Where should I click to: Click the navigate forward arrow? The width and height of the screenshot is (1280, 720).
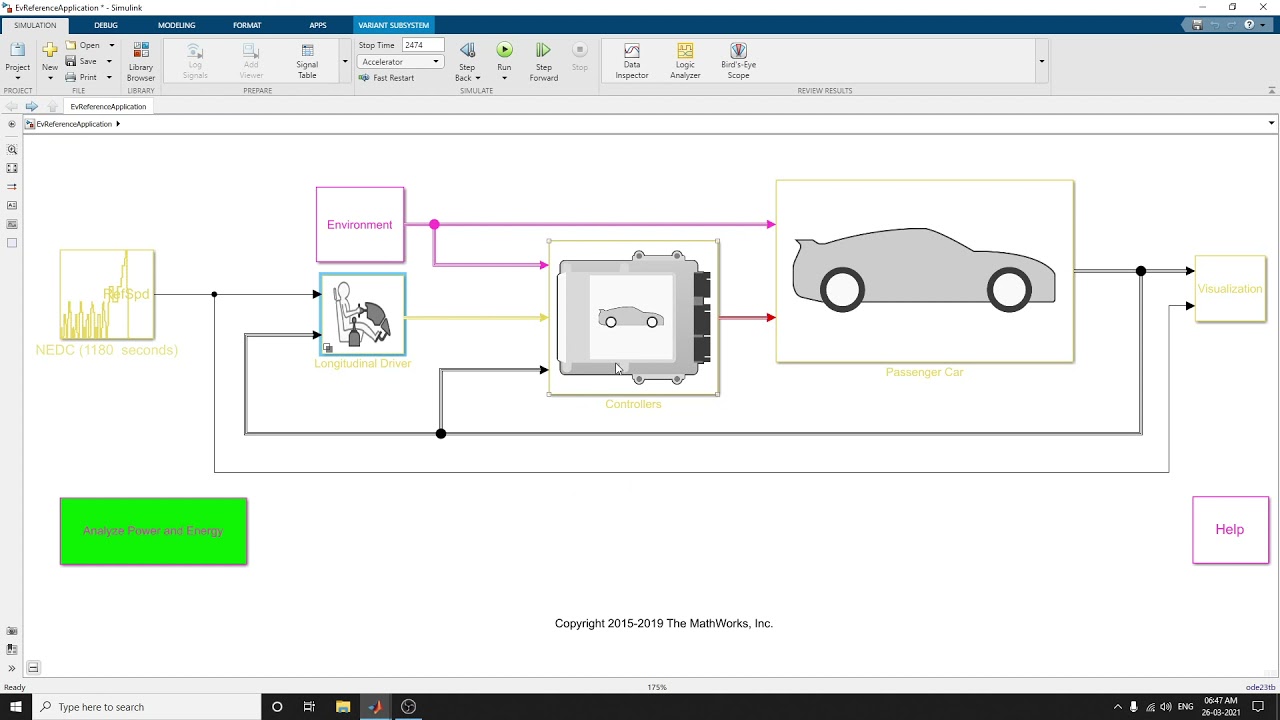pyautogui.click(x=32, y=106)
